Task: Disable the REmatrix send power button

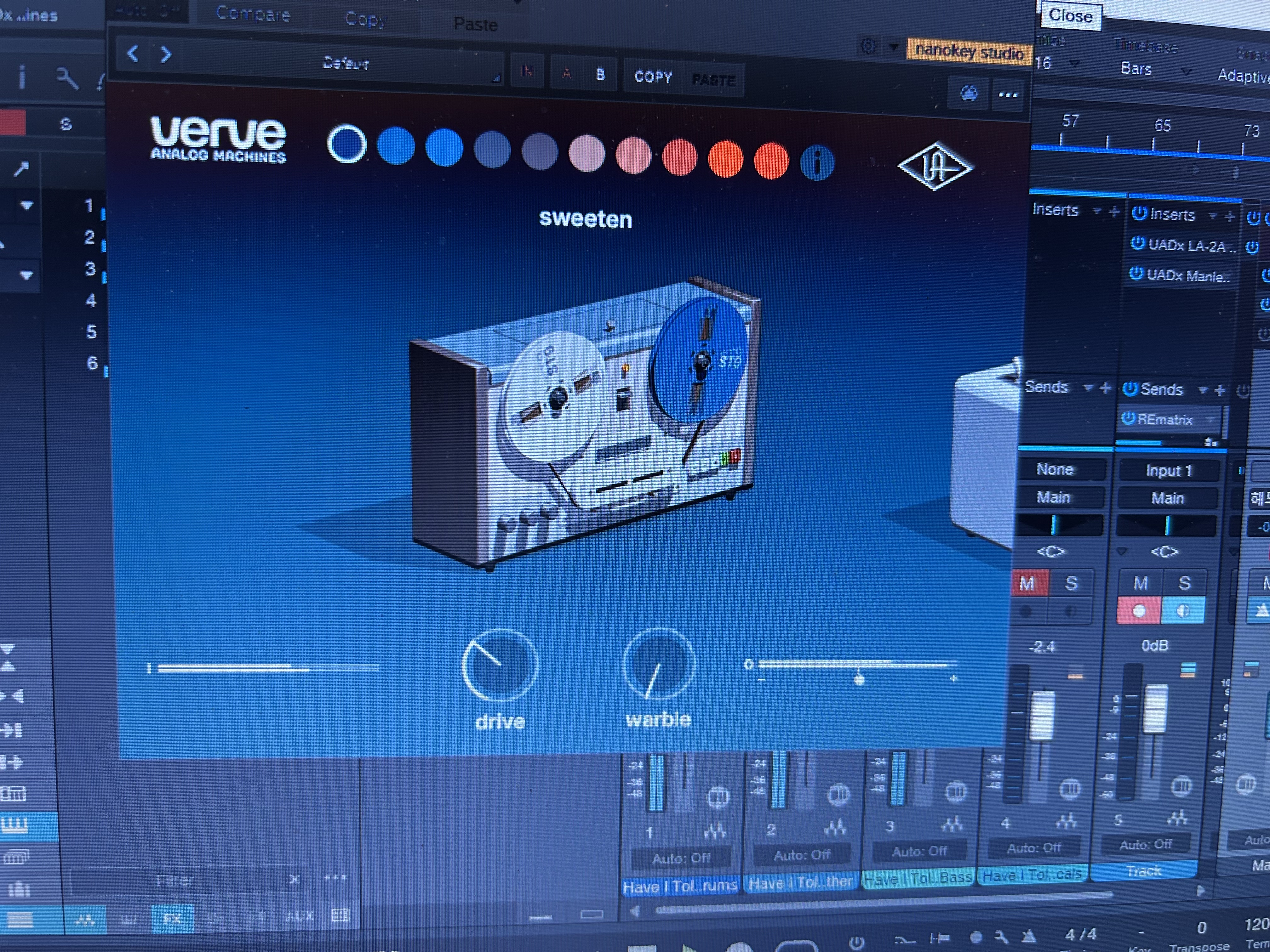Action: 1128,418
